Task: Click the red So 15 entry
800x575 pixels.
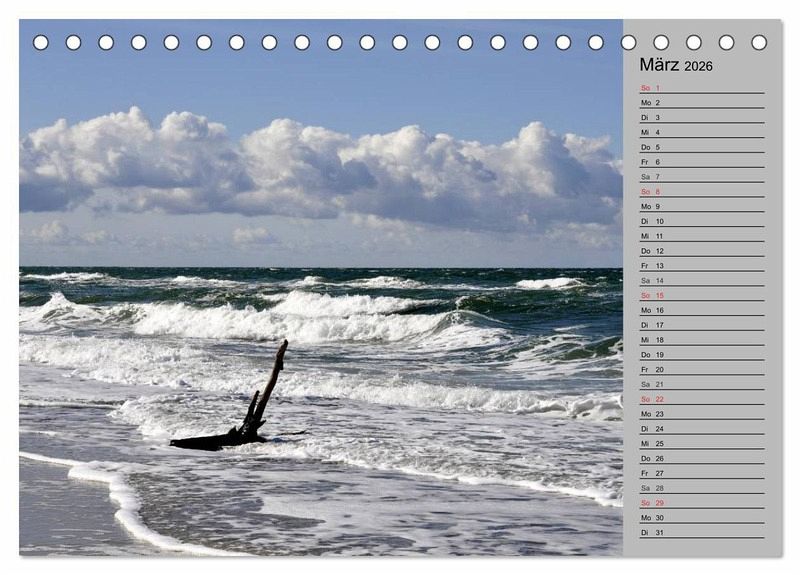Action: 701,296
